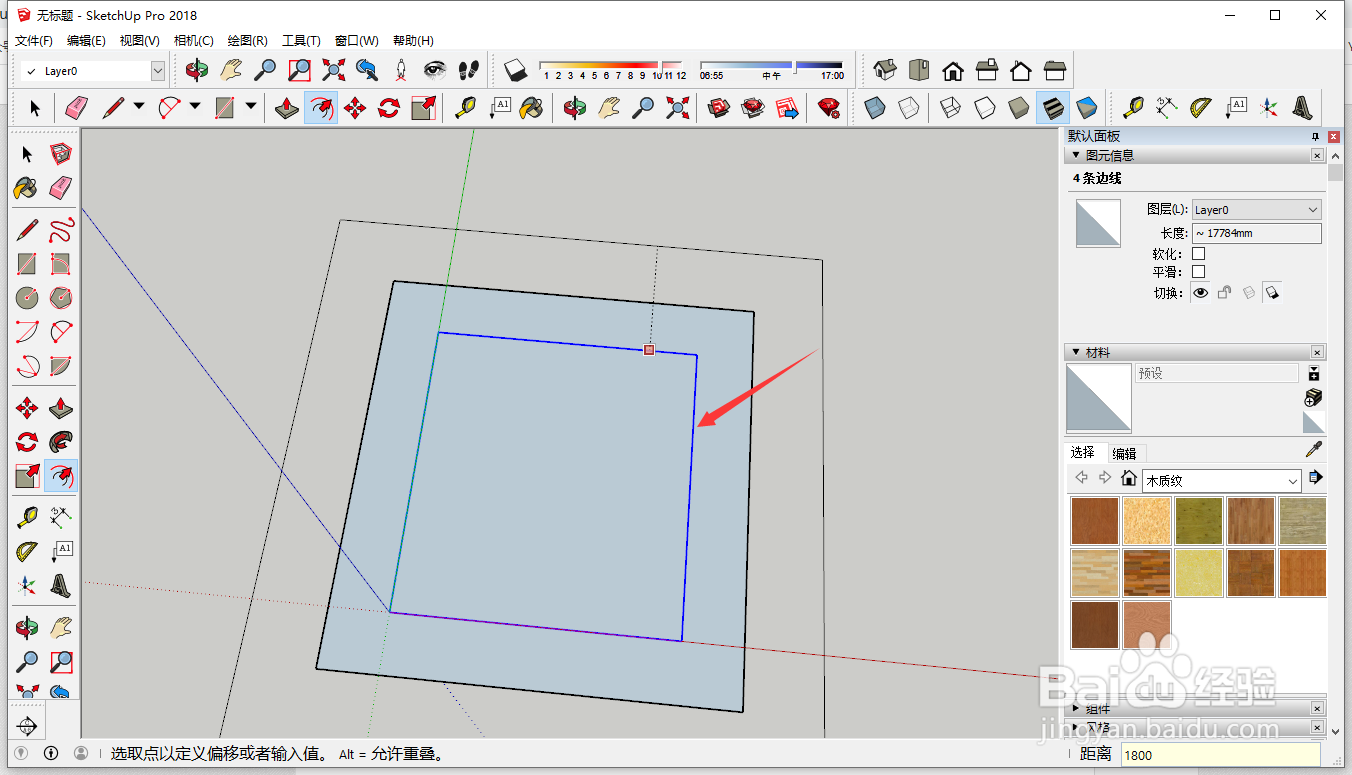Apply Shaded face style
The width and height of the screenshot is (1352, 775).
point(1019,108)
